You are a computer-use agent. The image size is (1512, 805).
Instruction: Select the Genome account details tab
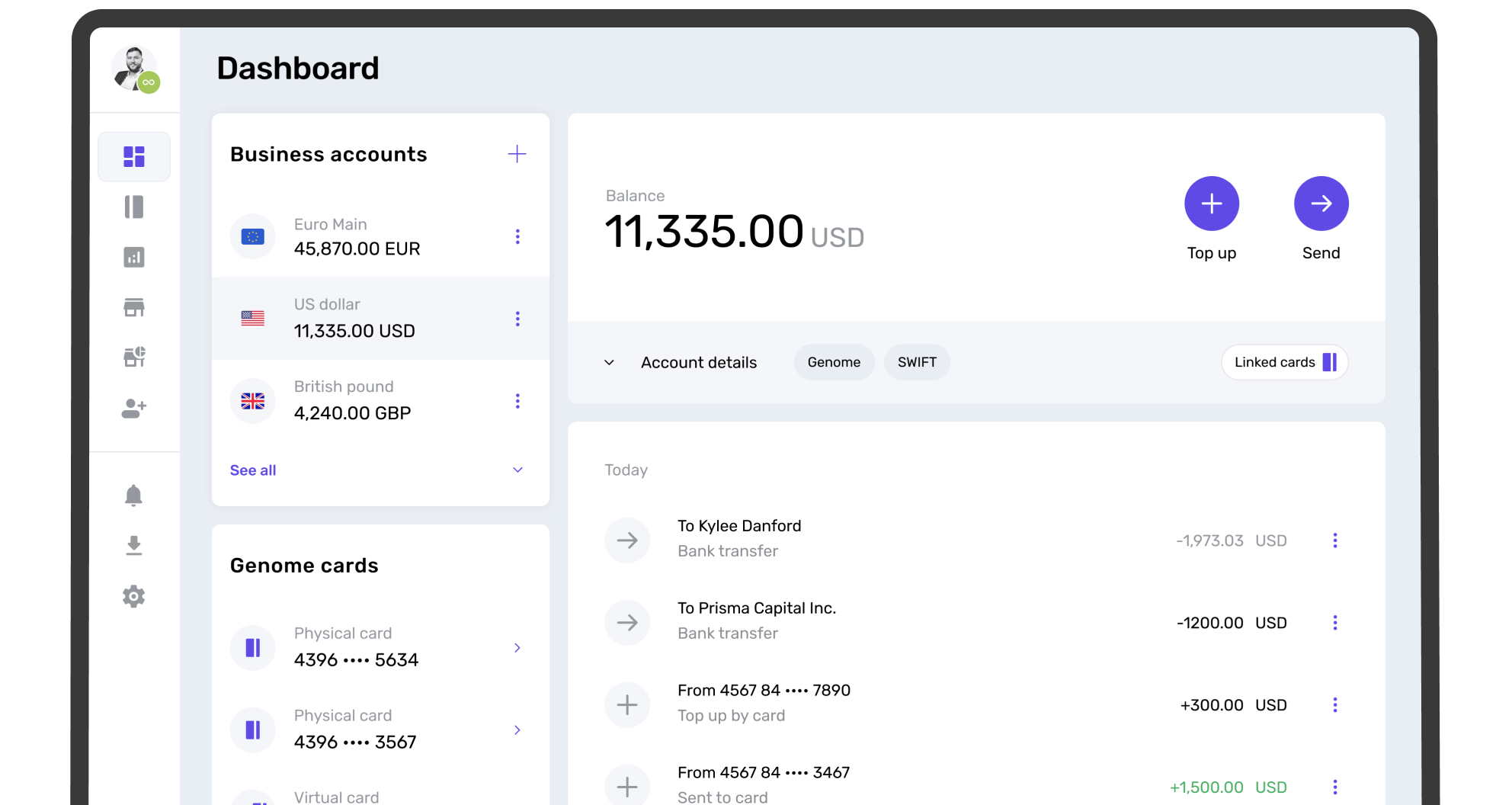pos(834,362)
